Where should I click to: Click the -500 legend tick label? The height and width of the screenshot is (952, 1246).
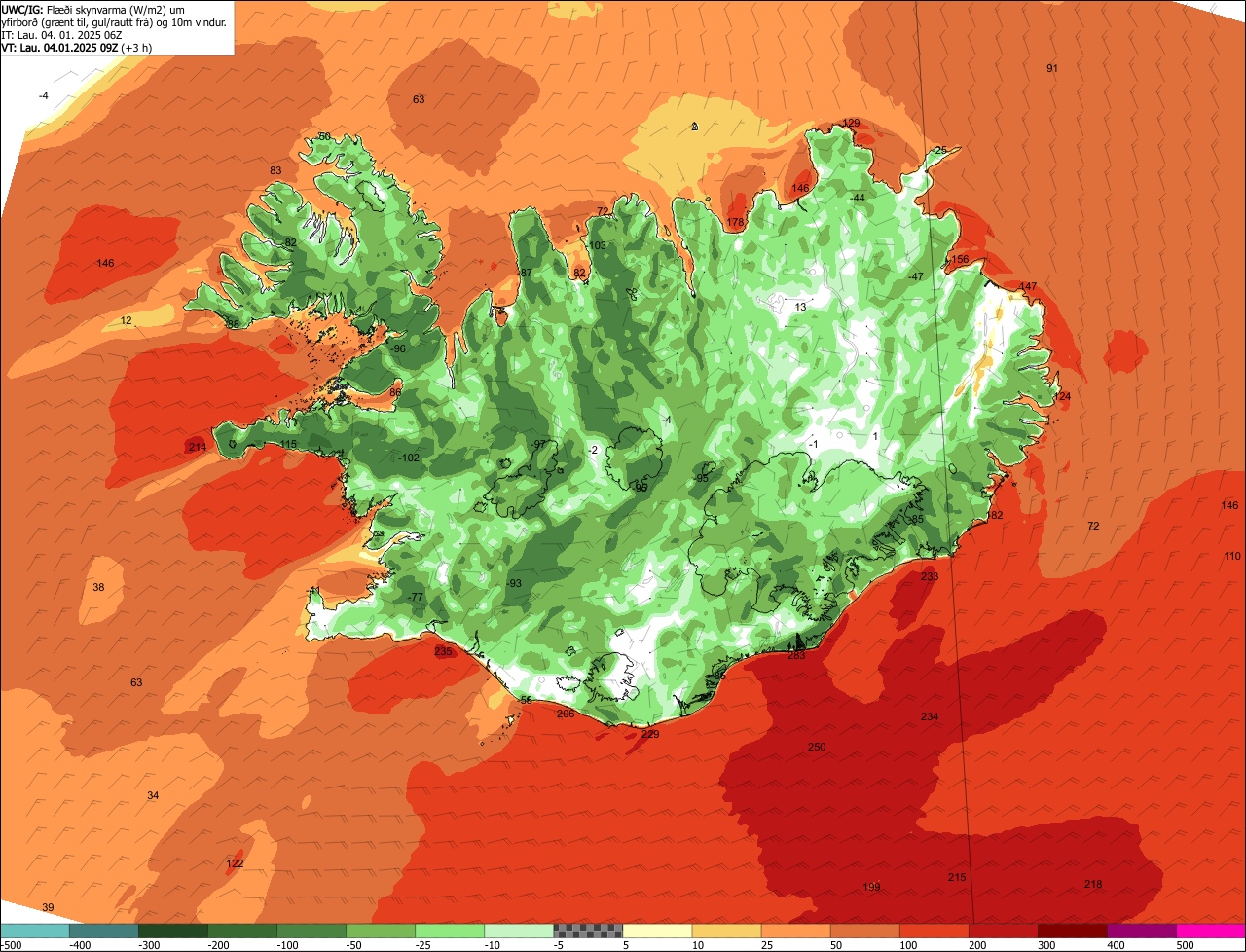pos(12,944)
